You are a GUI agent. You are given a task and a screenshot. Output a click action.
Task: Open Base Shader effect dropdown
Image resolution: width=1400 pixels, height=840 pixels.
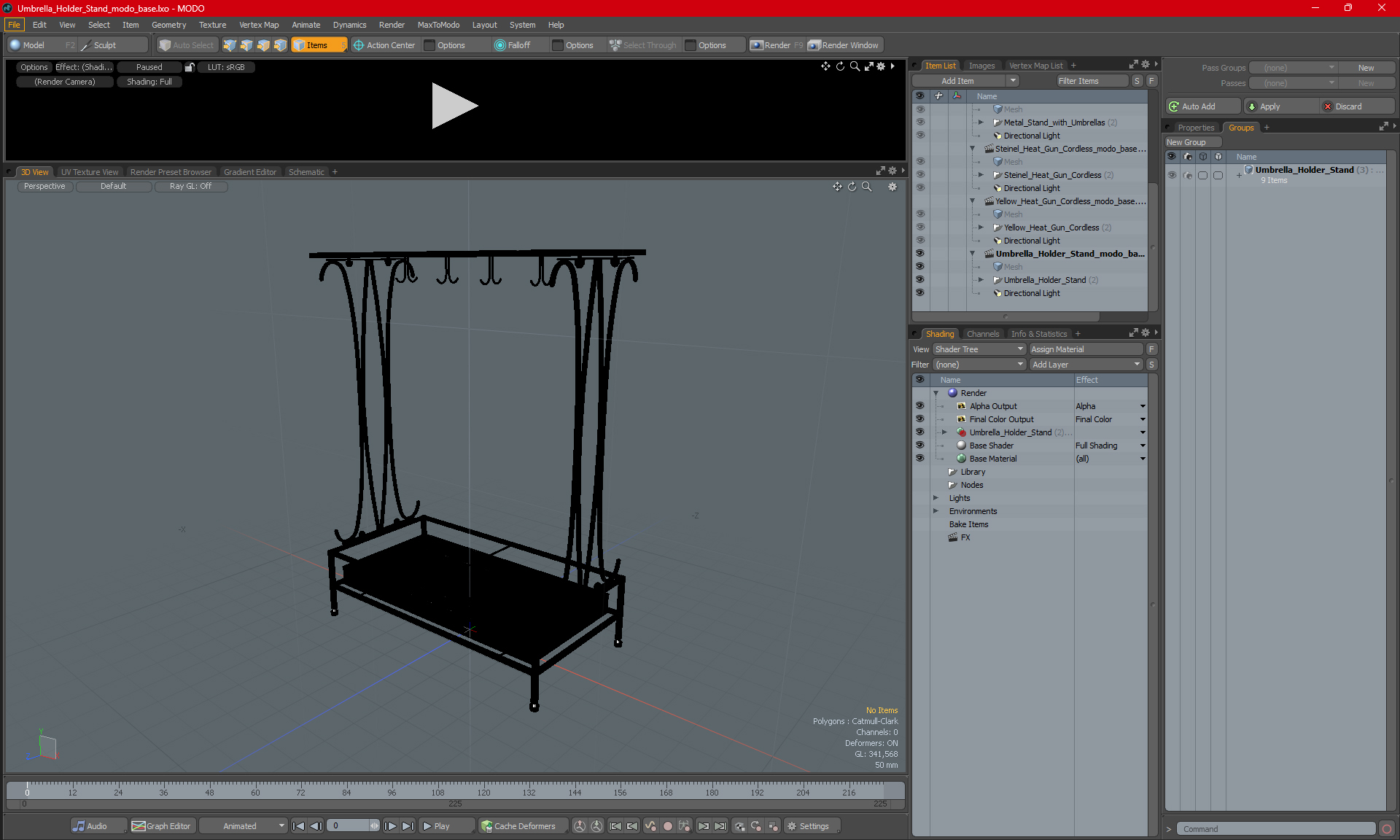click(x=1143, y=446)
